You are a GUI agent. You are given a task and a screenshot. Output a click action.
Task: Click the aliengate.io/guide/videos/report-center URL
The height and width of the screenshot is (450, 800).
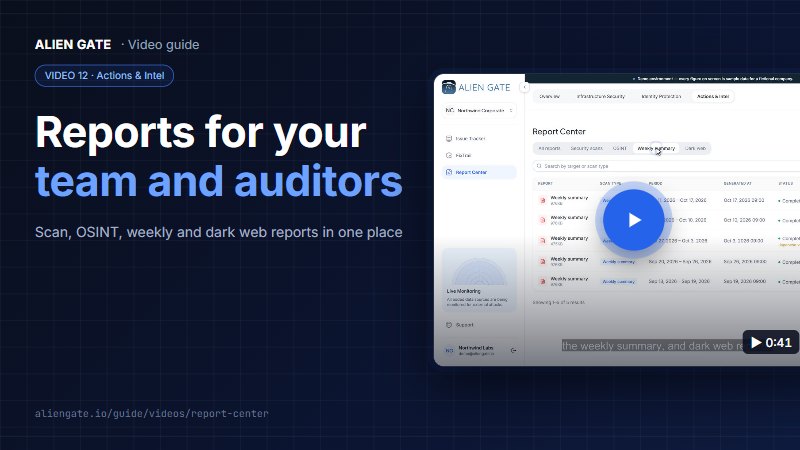click(152, 414)
